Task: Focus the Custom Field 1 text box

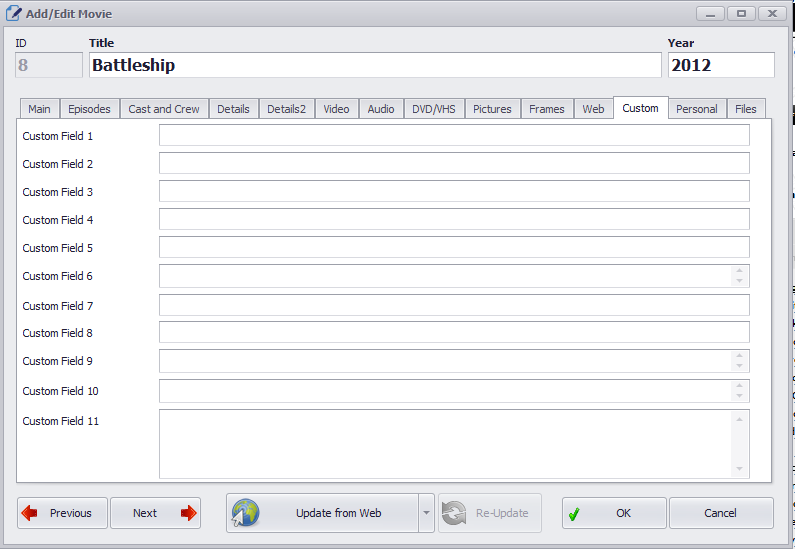Action: click(453, 136)
